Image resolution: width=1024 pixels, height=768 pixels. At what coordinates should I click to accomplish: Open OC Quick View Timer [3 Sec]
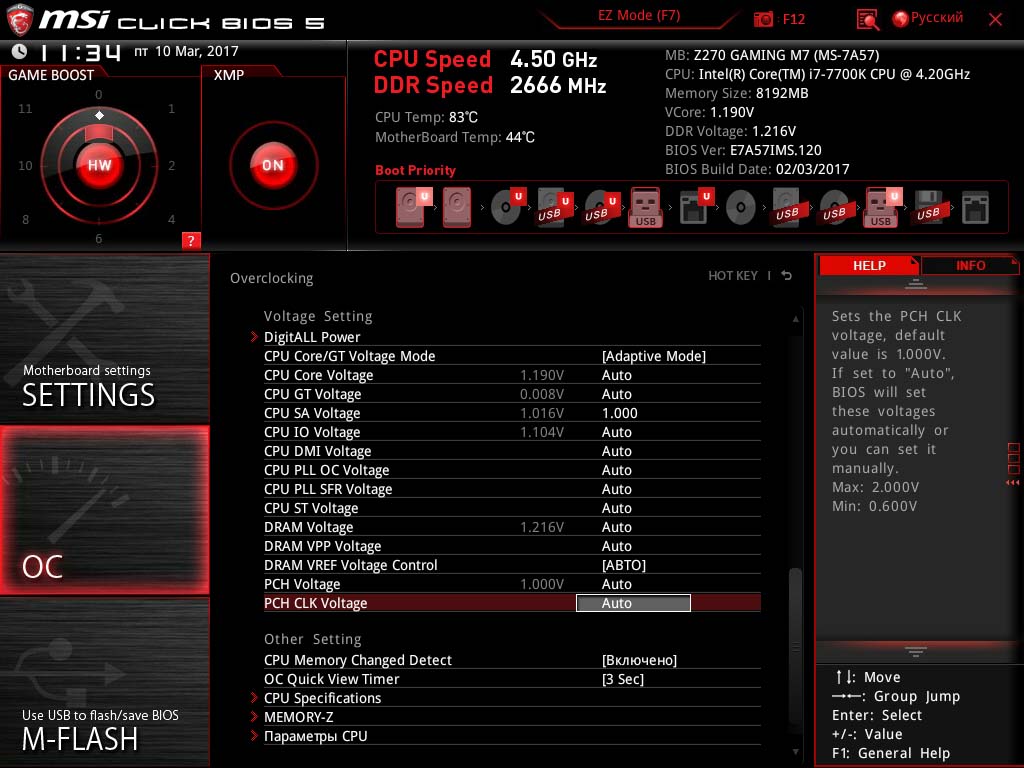[x=623, y=679]
